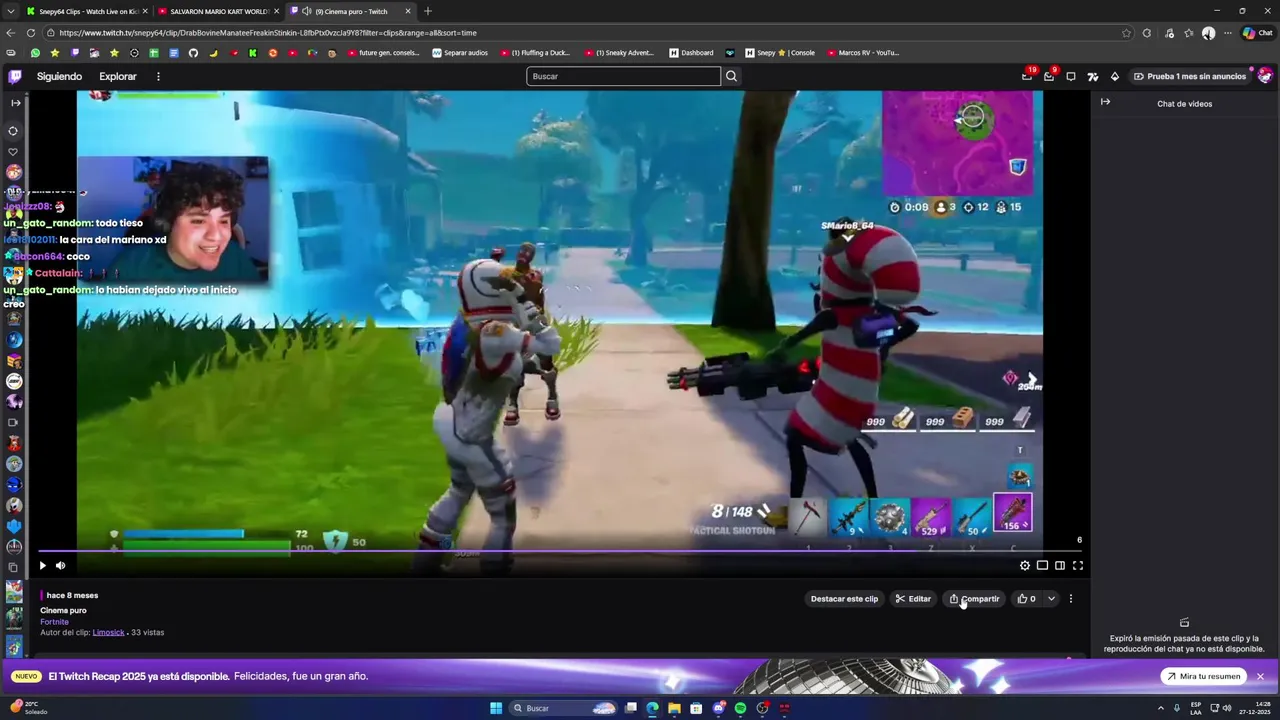The image size is (1280, 720).
Task: Open browser settings and more menu
Action: [1228, 33]
